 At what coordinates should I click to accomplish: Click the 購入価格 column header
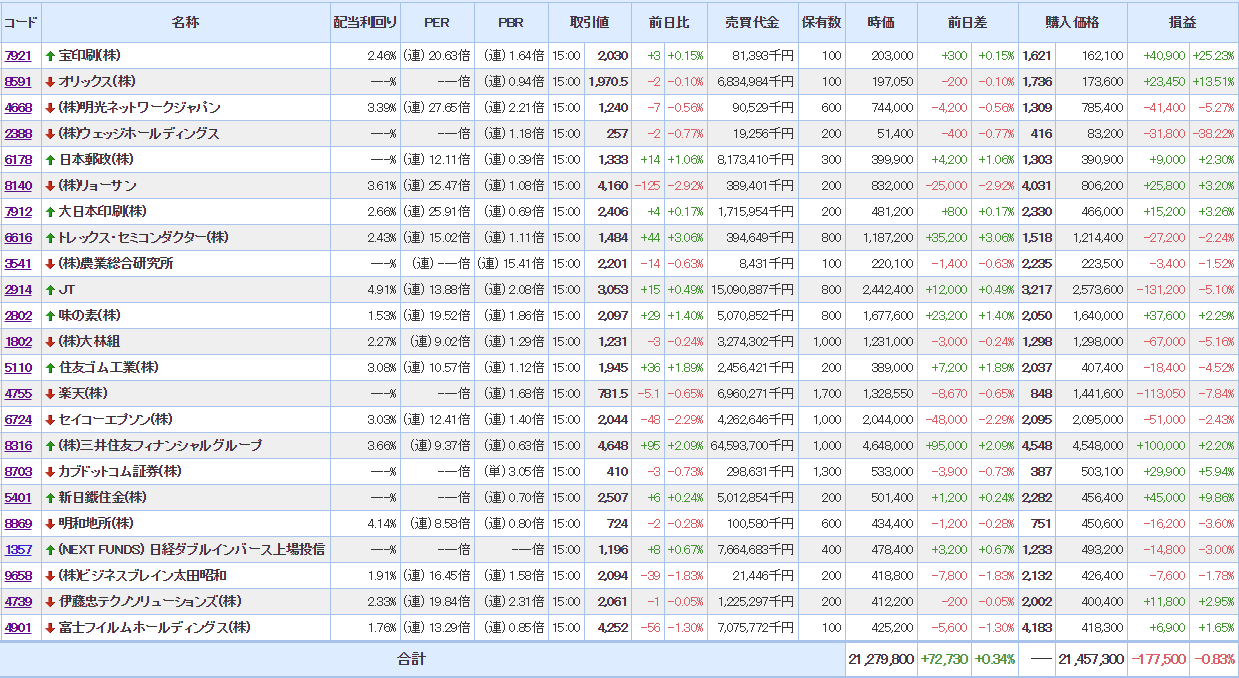tap(1072, 22)
